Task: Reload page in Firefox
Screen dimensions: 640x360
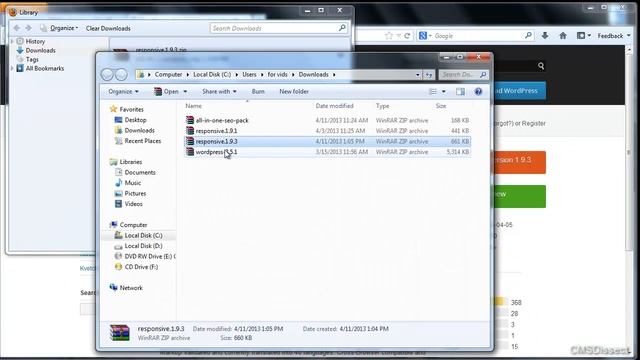Action: click(x=407, y=36)
